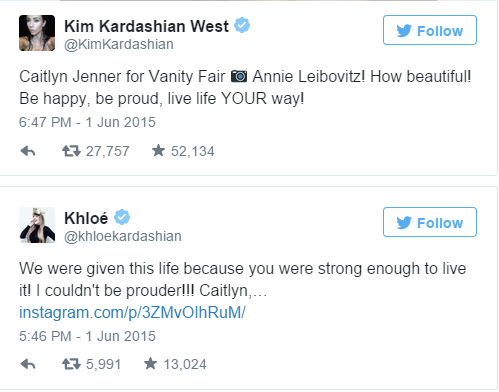Click Khloé's profile picture
The image size is (499, 392).
click(37, 225)
